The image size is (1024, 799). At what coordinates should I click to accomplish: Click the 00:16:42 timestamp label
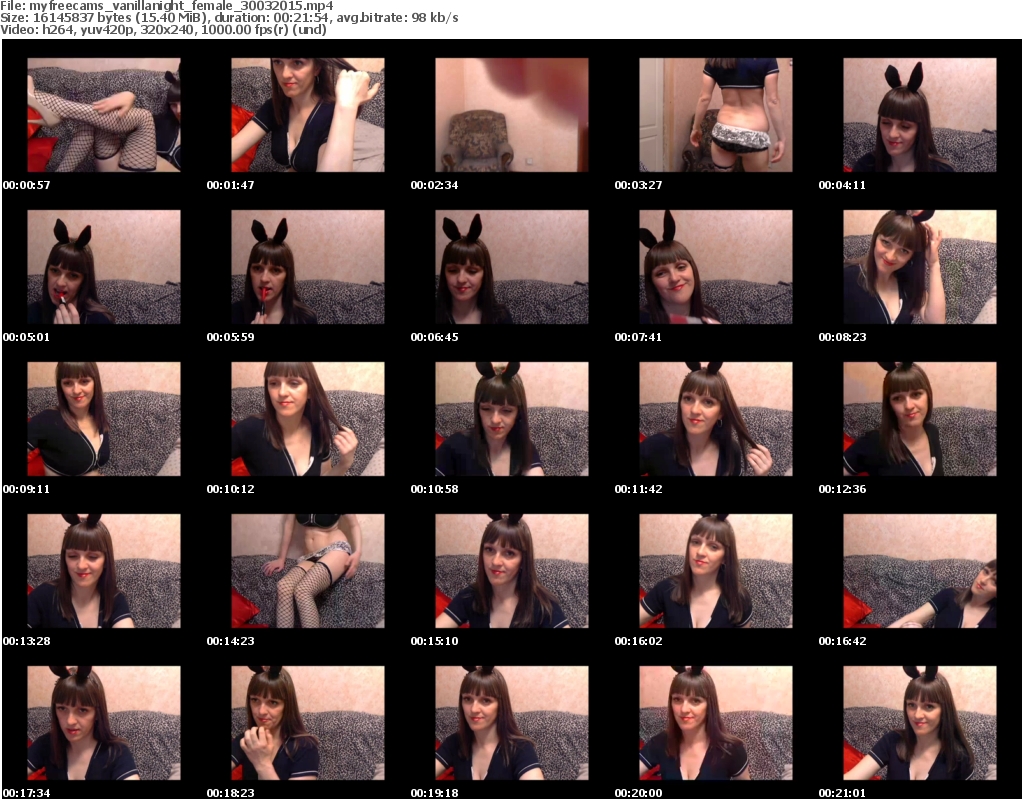click(x=842, y=641)
